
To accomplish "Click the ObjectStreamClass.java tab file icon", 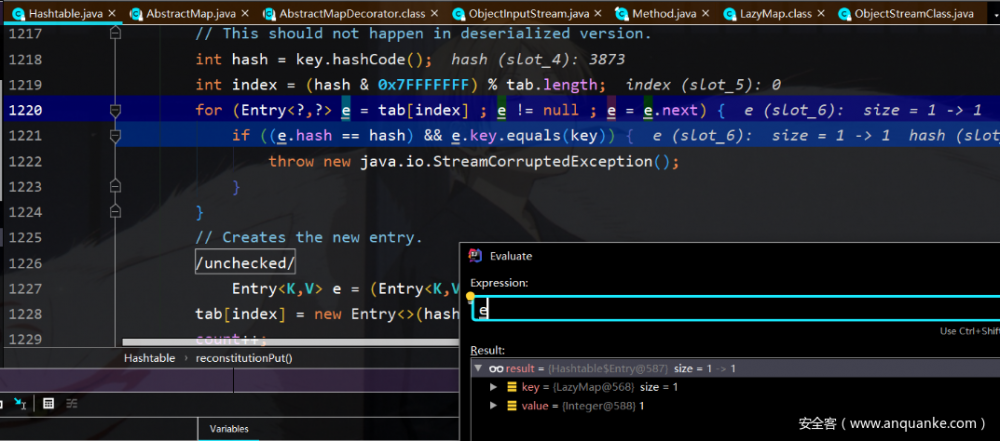I will 844,13.
